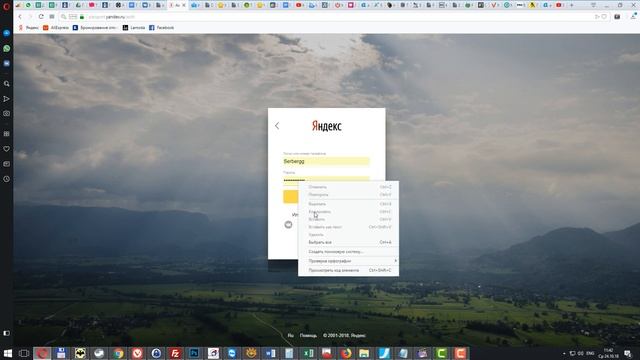640x360 pixels.
Task: Open Speed Dial grid icon in sidebar
Action: click(x=7, y=133)
